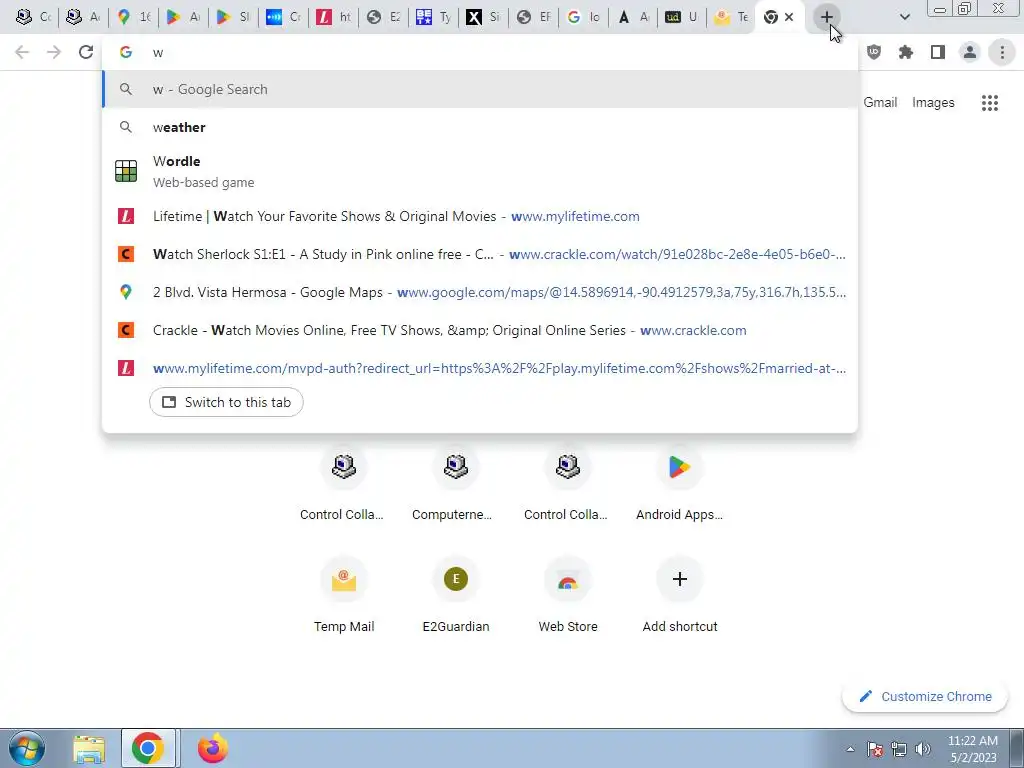Choose the Wordle web-based game suggestion
The height and width of the screenshot is (768, 1024).
[480, 171]
